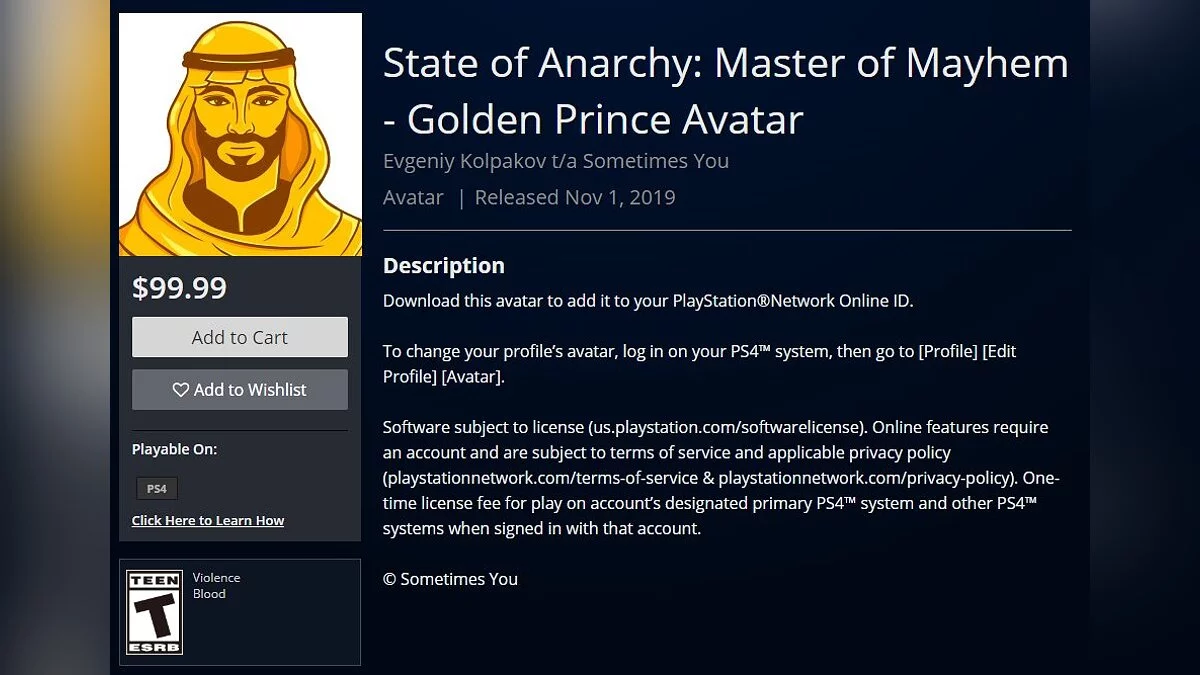
Task: Click the Violence content descriptor
Action: pos(216,578)
